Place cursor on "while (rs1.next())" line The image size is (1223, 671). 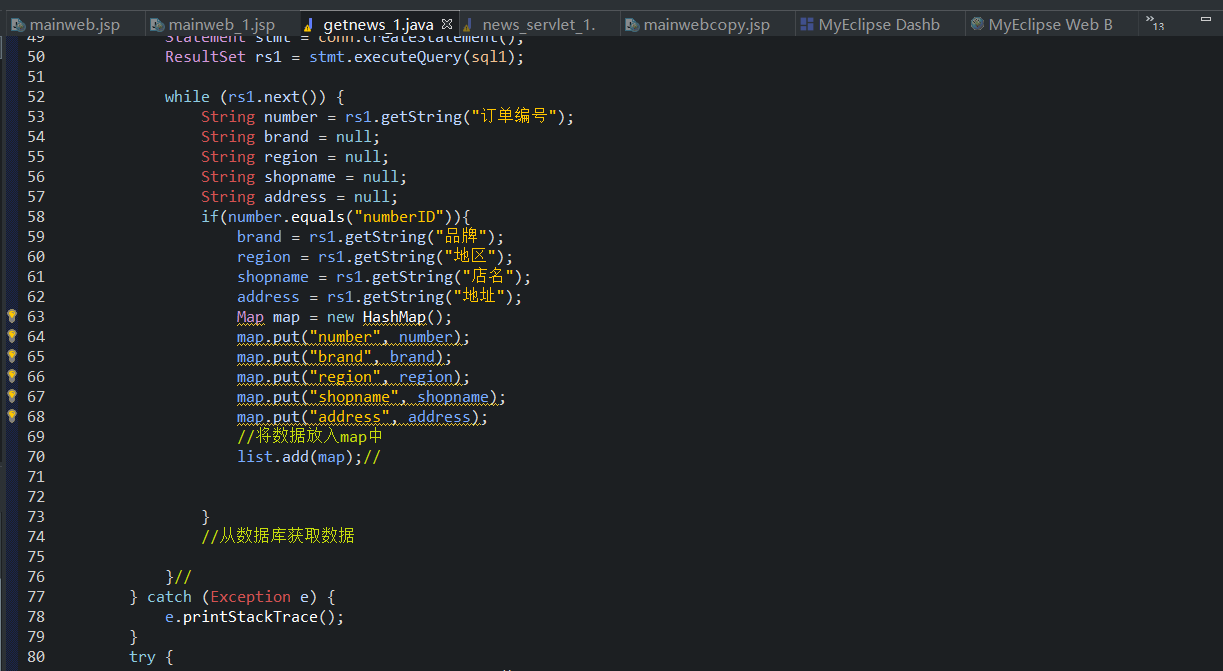(254, 97)
